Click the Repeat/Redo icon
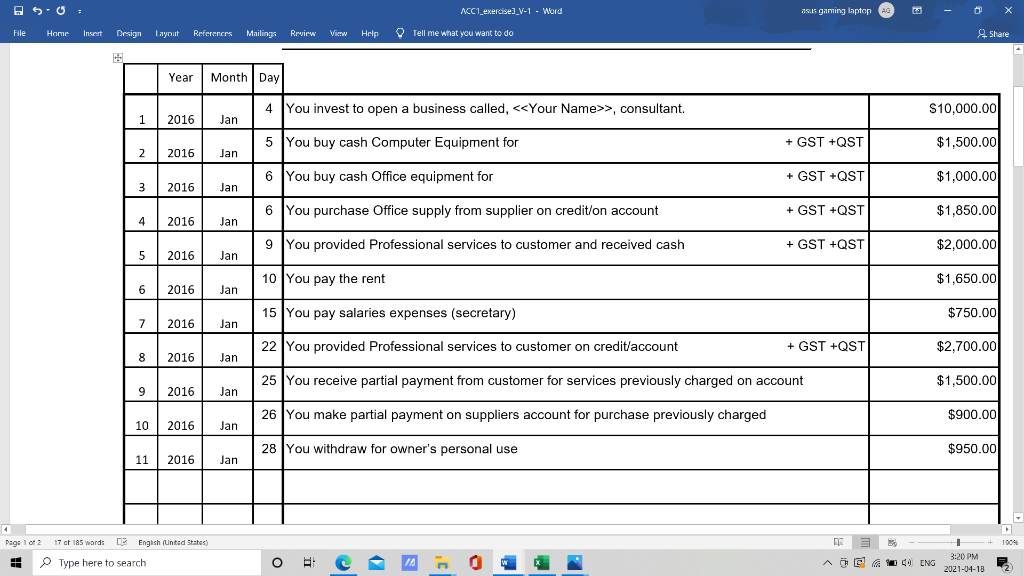 61,10
